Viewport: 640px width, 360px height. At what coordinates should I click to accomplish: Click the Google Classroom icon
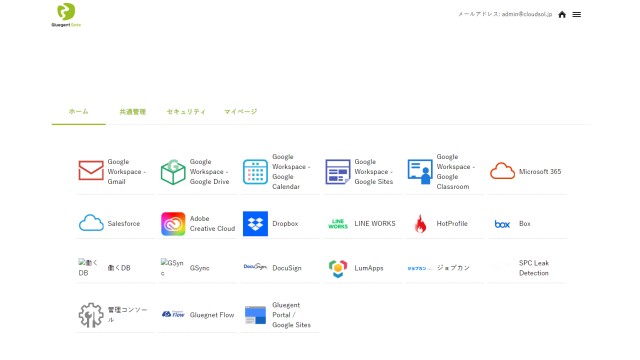420,172
